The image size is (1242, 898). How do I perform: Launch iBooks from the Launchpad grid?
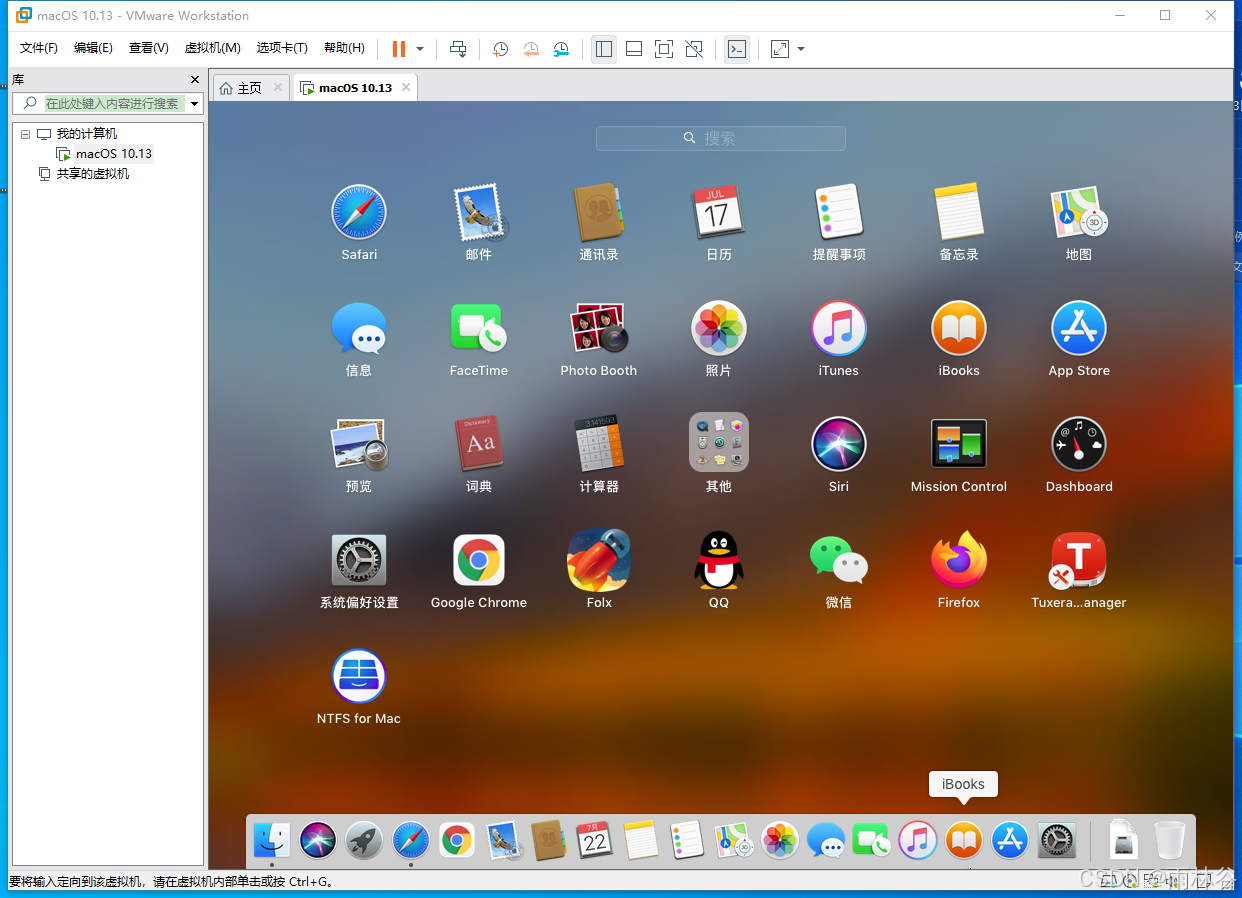coord(958,328)
